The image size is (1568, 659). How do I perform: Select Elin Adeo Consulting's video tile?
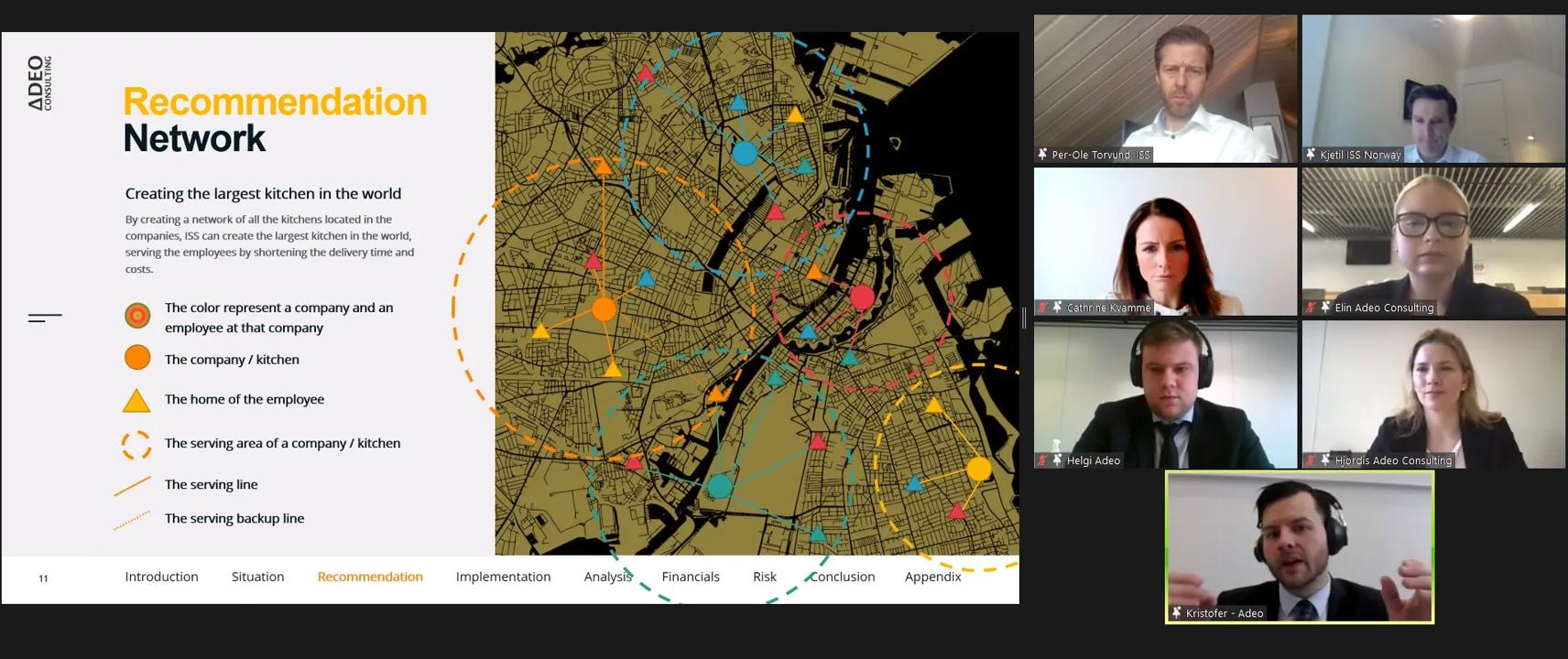tap(1434, 242)
